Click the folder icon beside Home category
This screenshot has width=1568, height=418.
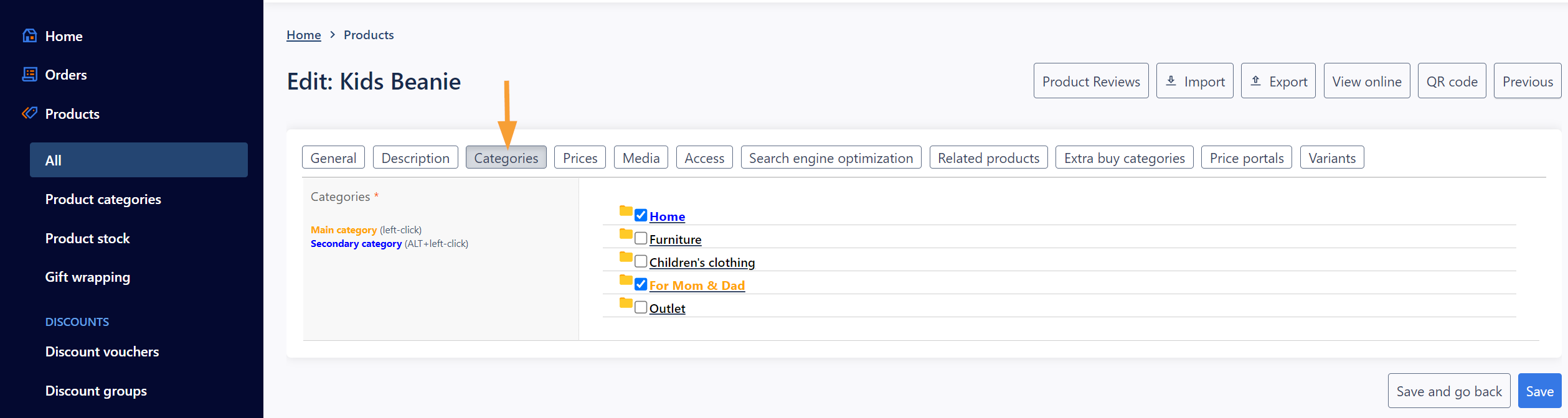pos(626,210)
